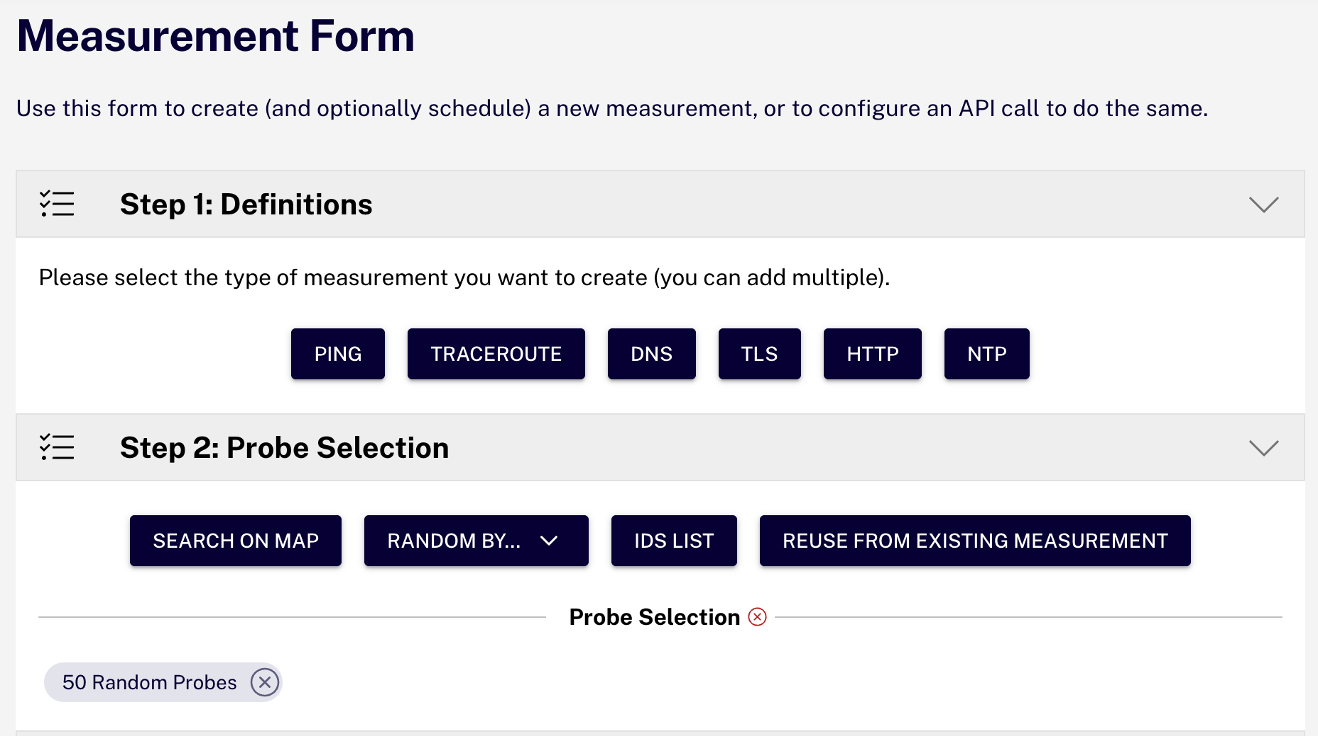This screenshot has height=736, width=1318.
Task: Click the Step 2 Probe Selection checklist icon
Action: (57, 447)
